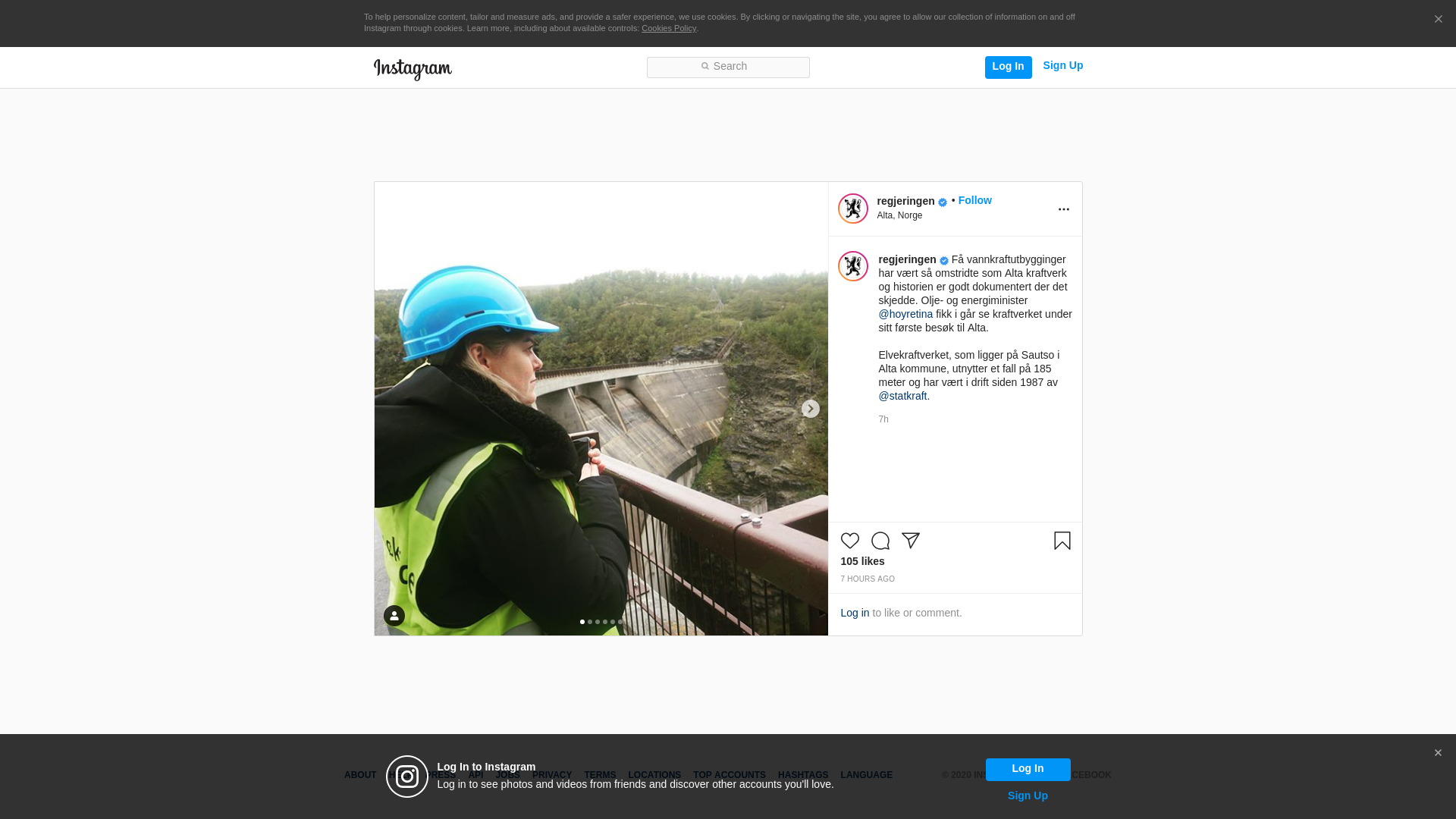View the 105 likes list
The height and width of the screenshot is (819, 1456).
[863, 561]
